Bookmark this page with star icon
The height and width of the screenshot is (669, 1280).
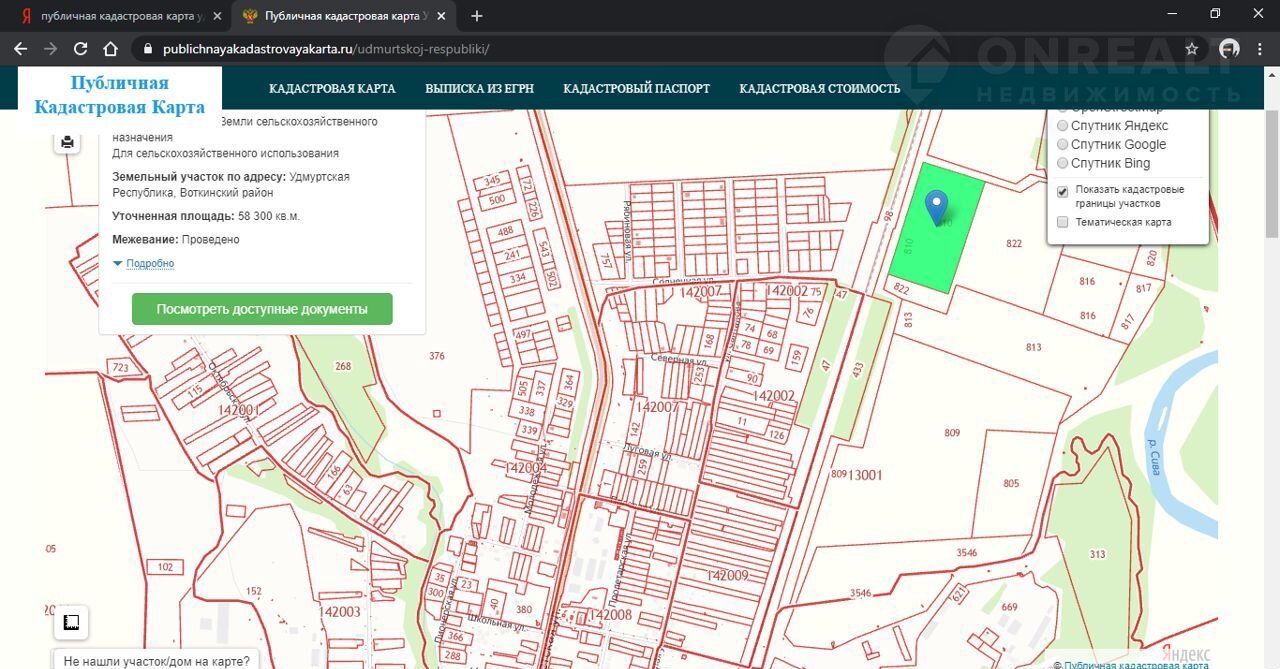click(1191, 49)
